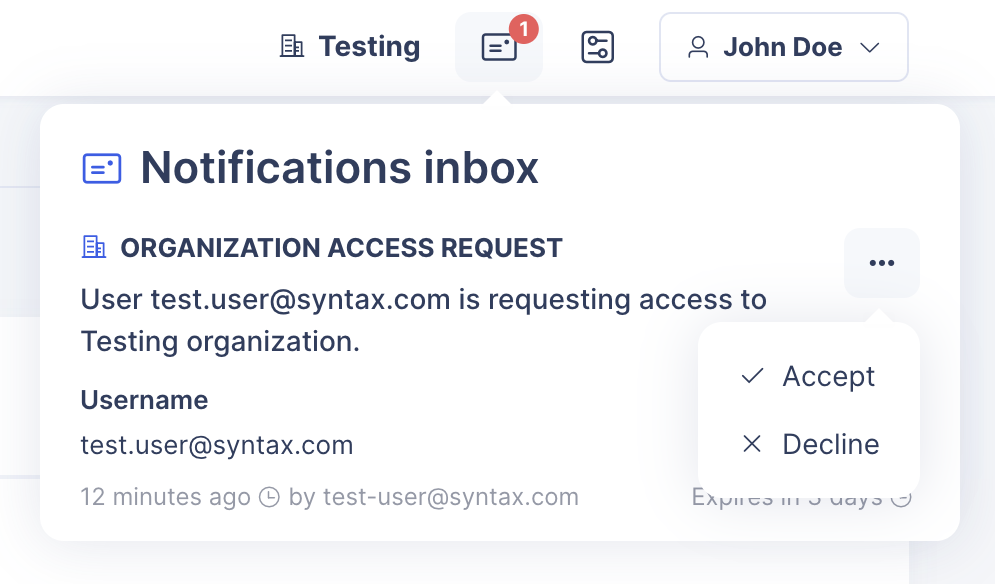995x584 pixels.
Task: Click the chevron arrow beside John Doe
Action: (869, 47)
